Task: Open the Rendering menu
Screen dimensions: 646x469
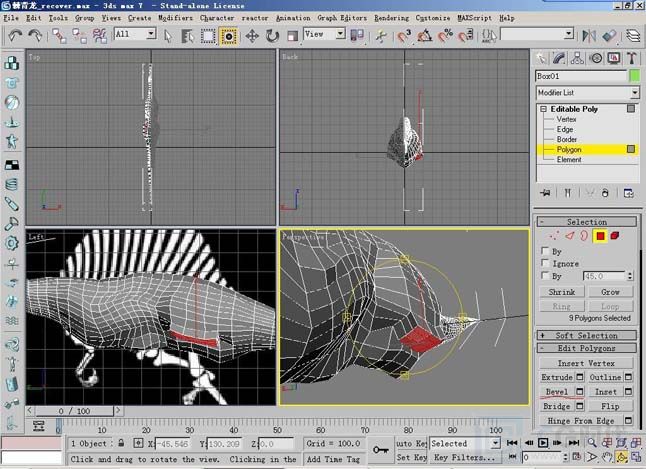Action: click(x=391, y=18)
